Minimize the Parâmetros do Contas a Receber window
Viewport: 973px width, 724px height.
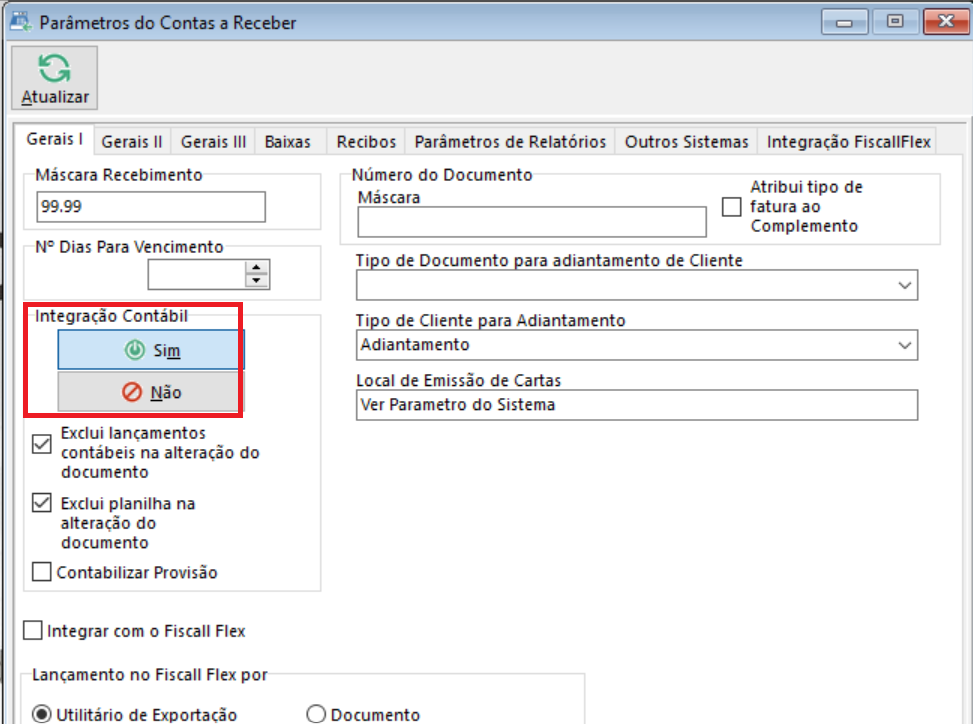pos(844,22)
